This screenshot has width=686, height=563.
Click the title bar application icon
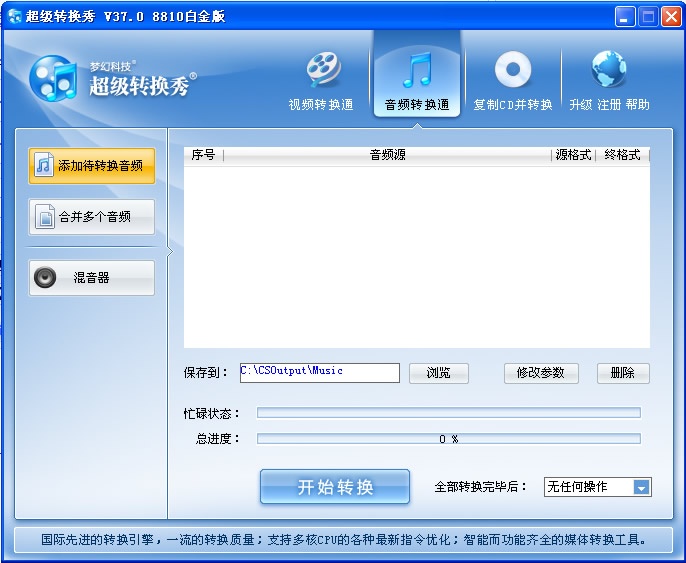[14, 16]
